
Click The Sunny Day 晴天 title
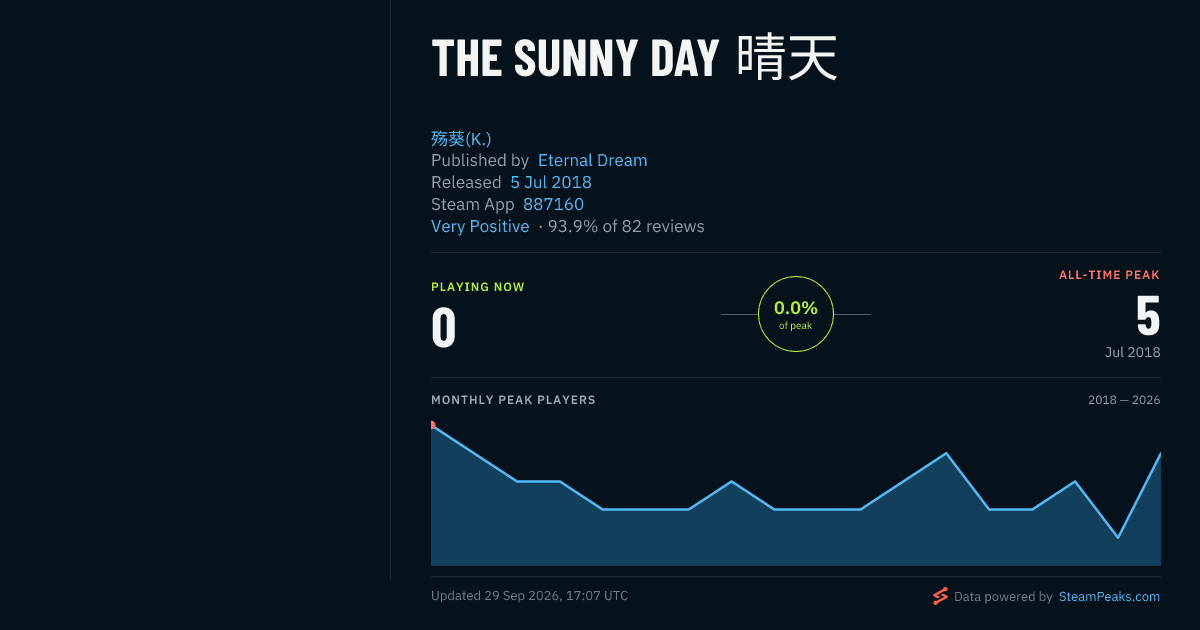(x=634, y=57)
